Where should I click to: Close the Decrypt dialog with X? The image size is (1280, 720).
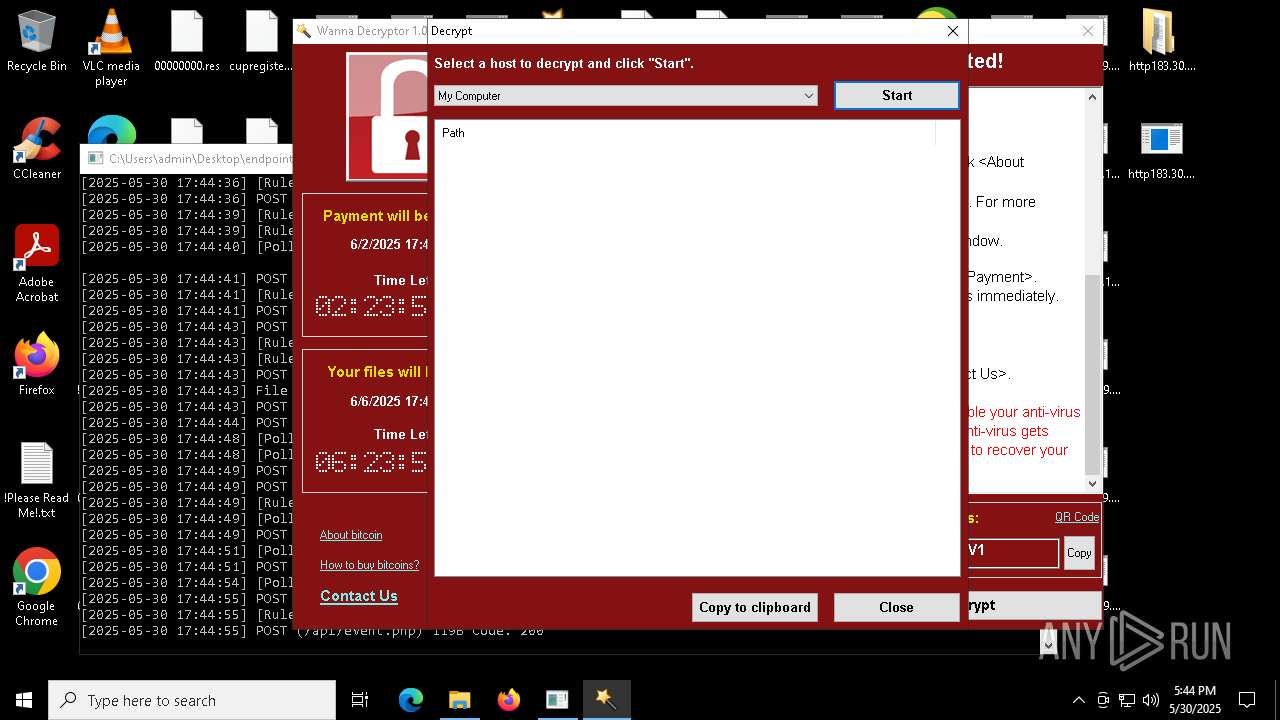pyautogui.click(x=953, y=31)
